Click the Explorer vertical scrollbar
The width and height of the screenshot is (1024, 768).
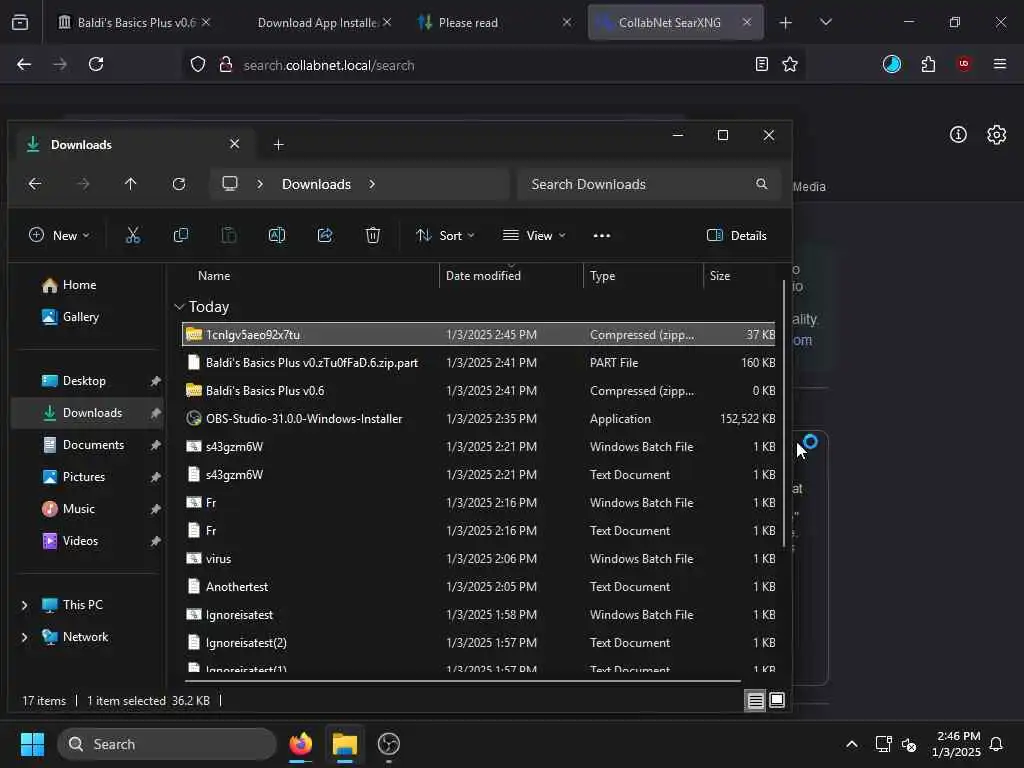coord(784,413)
